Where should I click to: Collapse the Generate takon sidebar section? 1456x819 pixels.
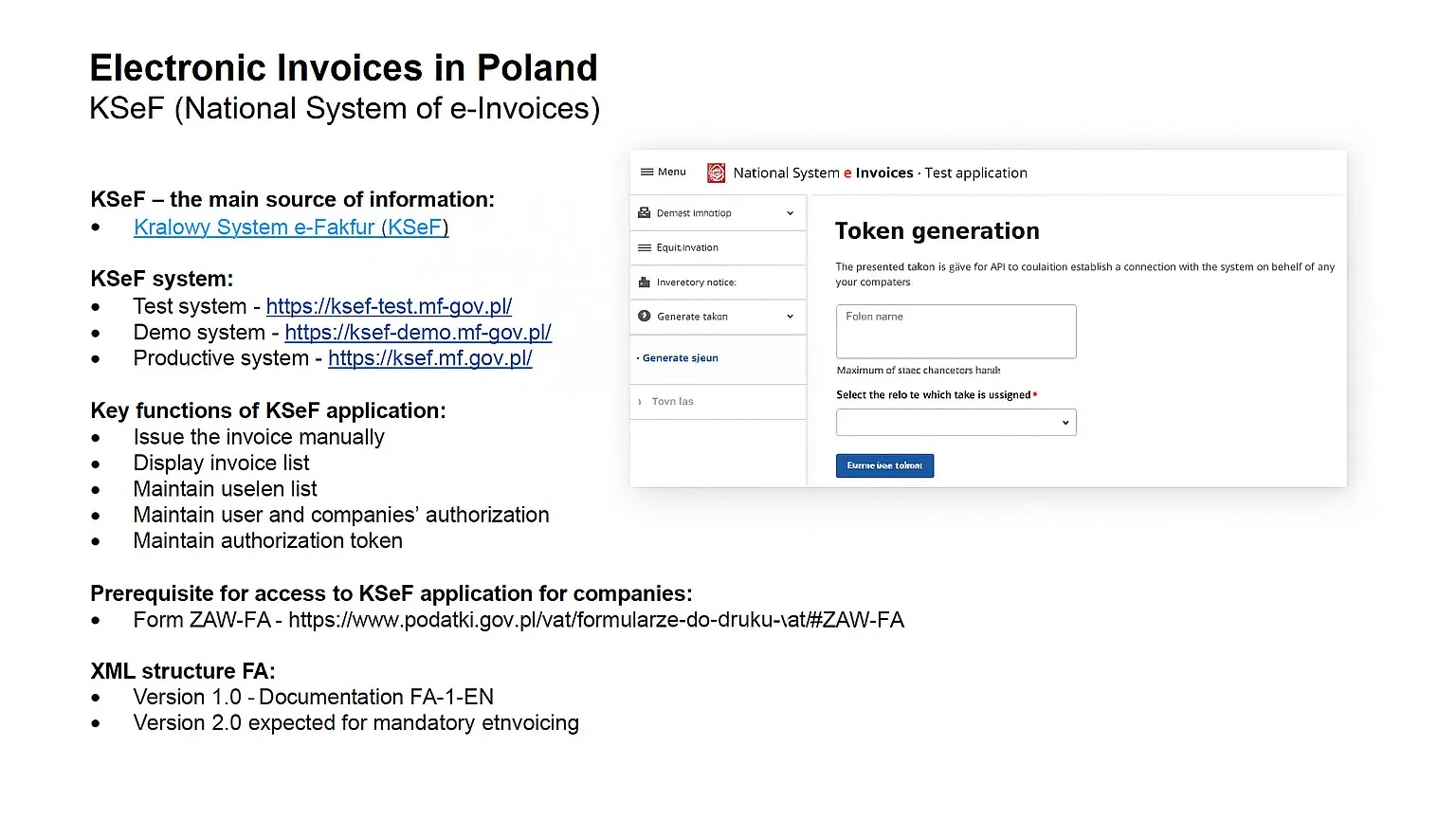[x=789, y=317]
